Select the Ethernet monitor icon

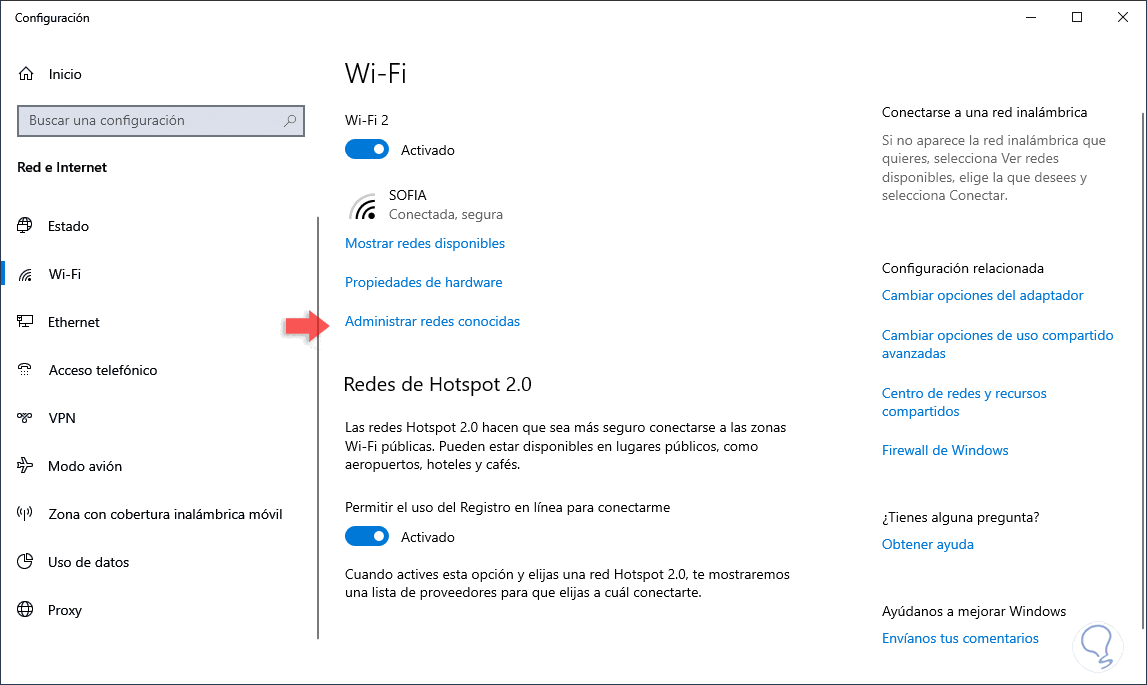pyautogui.click(x=25, y=322)
